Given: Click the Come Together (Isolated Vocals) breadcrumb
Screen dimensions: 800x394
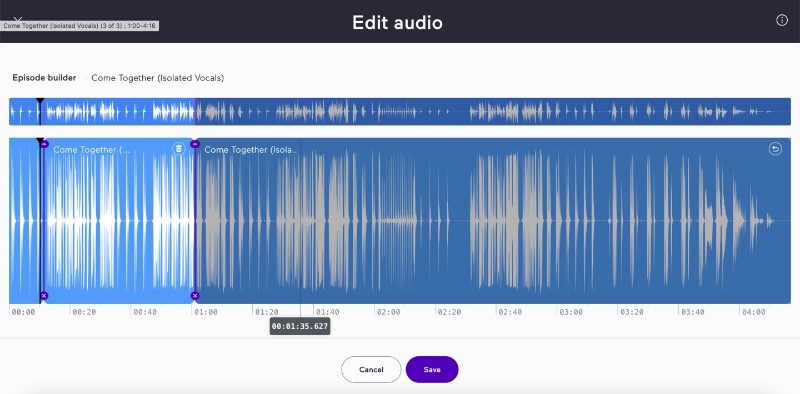Looking at the screenshot, I should (158, 78).
